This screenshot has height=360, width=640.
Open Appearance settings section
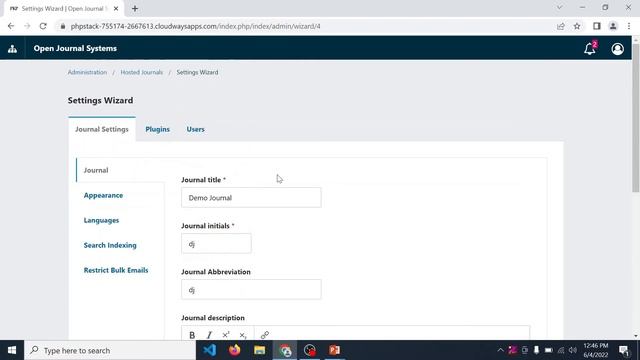coord(103,196)
